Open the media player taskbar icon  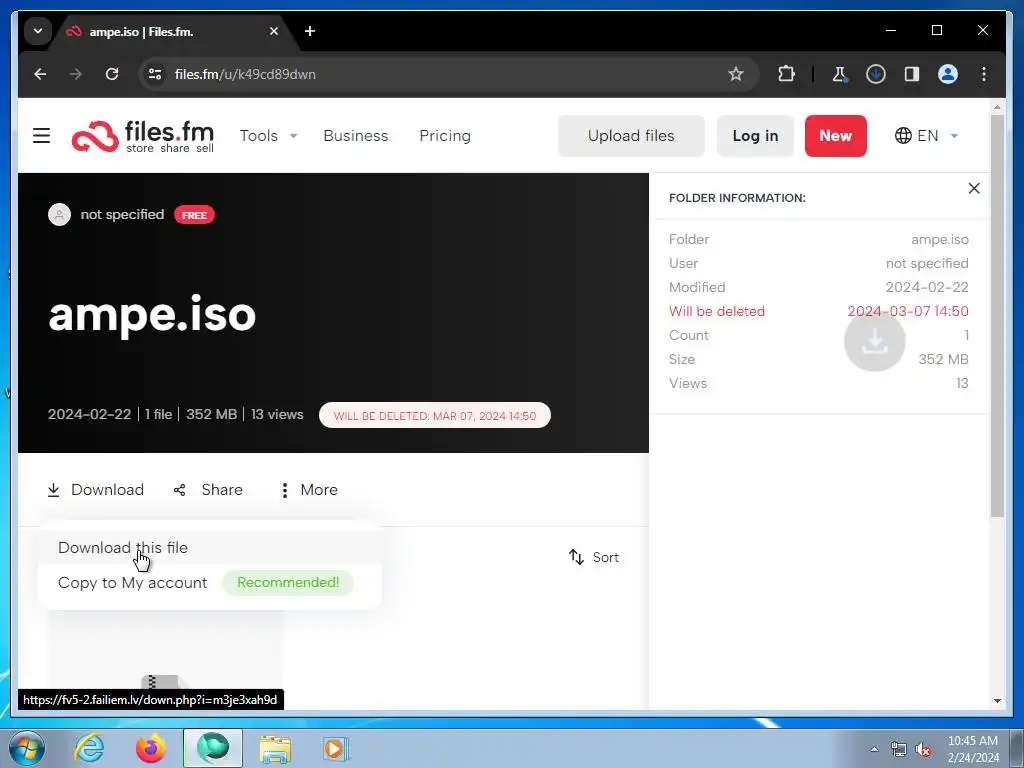click(336, 748)
